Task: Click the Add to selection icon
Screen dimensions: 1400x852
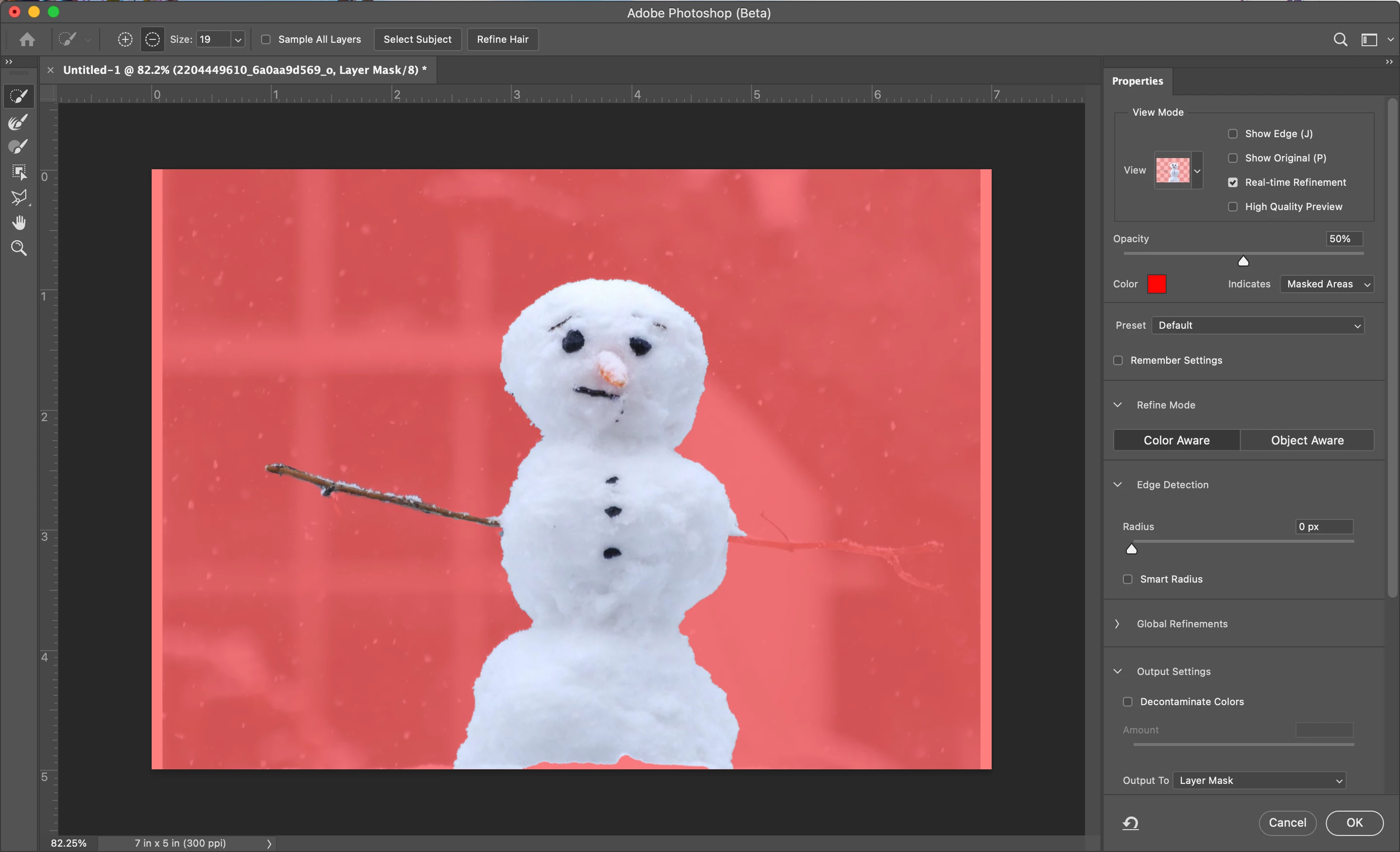Action: pyautogui.click(x=125, y=39)
